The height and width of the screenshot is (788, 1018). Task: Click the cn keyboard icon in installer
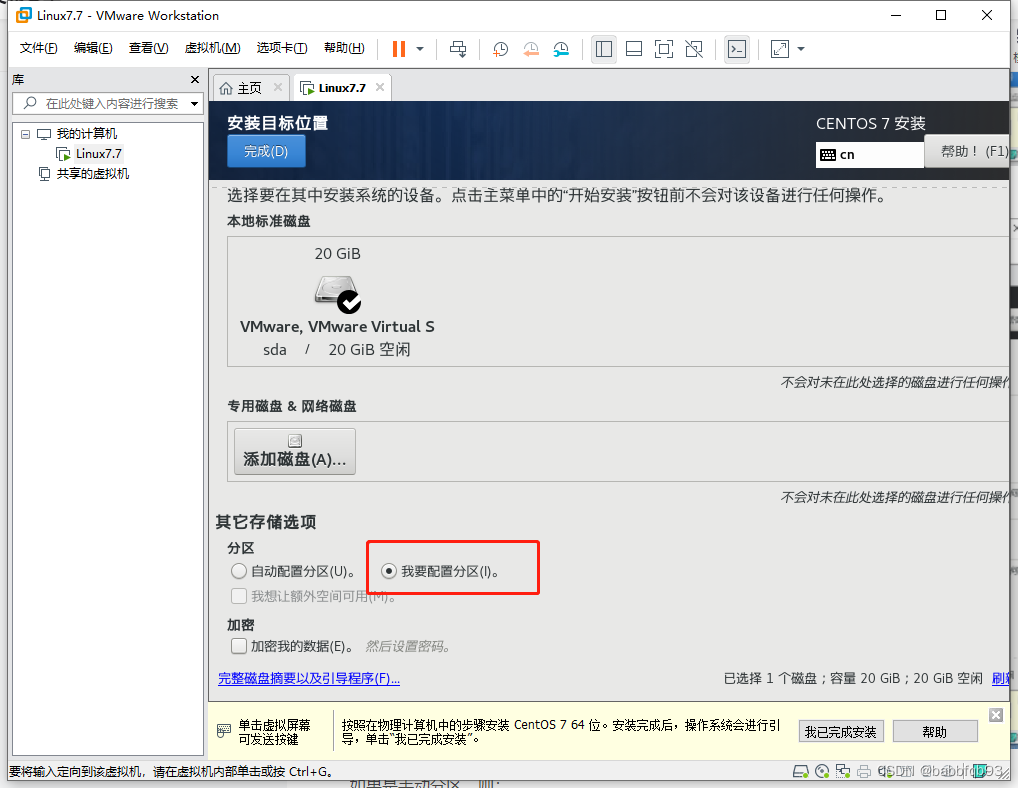(828, 155)
